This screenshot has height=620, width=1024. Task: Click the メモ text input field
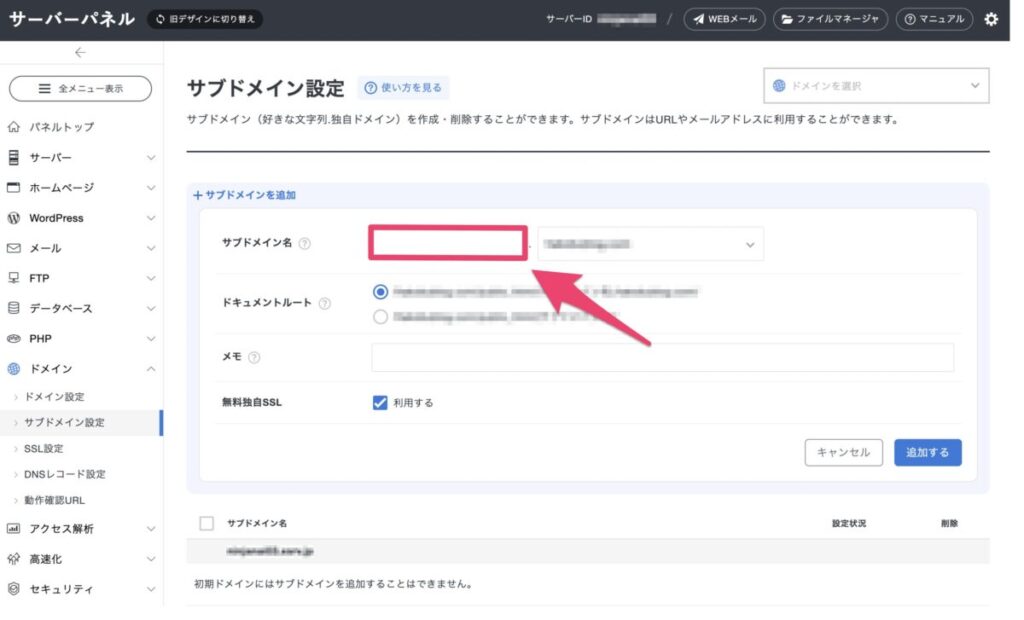click(x=662, y=358)
